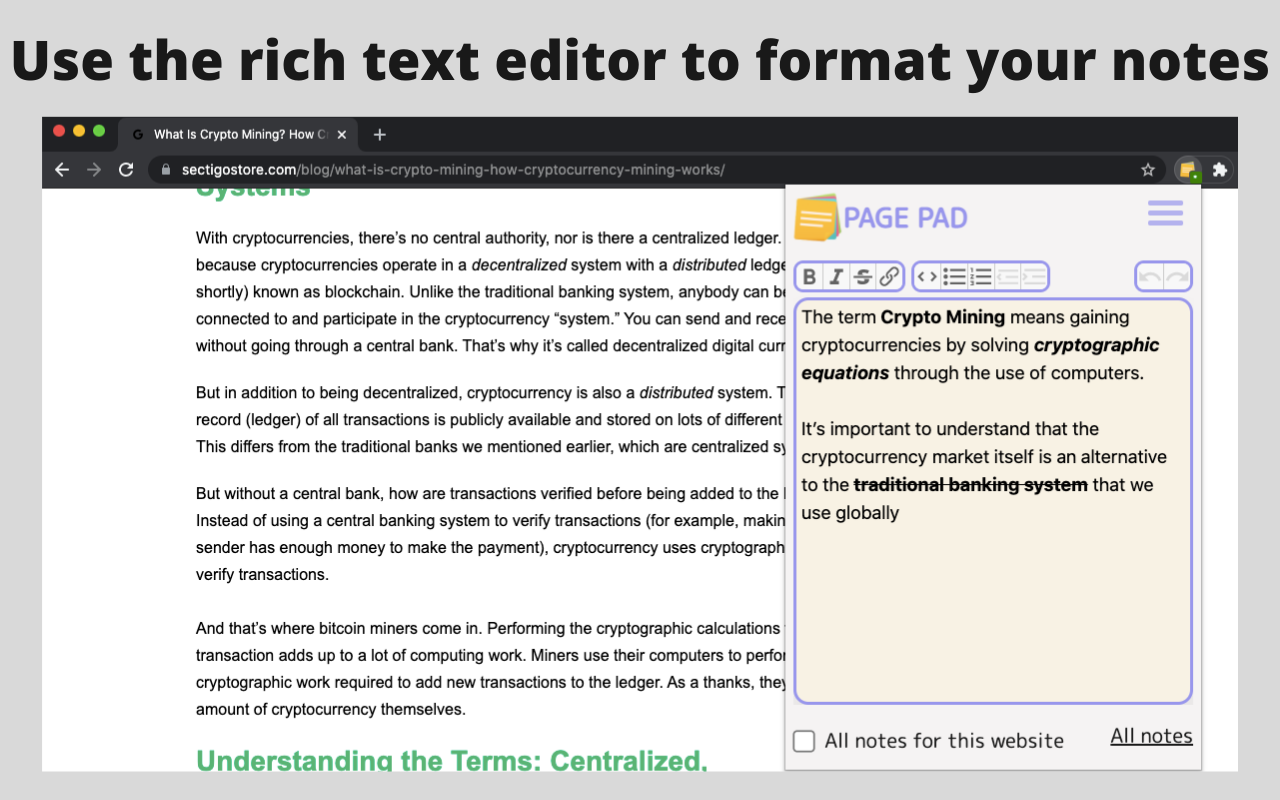Click the sectigostore.com address bar
Screen dimensions: 1280x800
(x=657, y=170)
